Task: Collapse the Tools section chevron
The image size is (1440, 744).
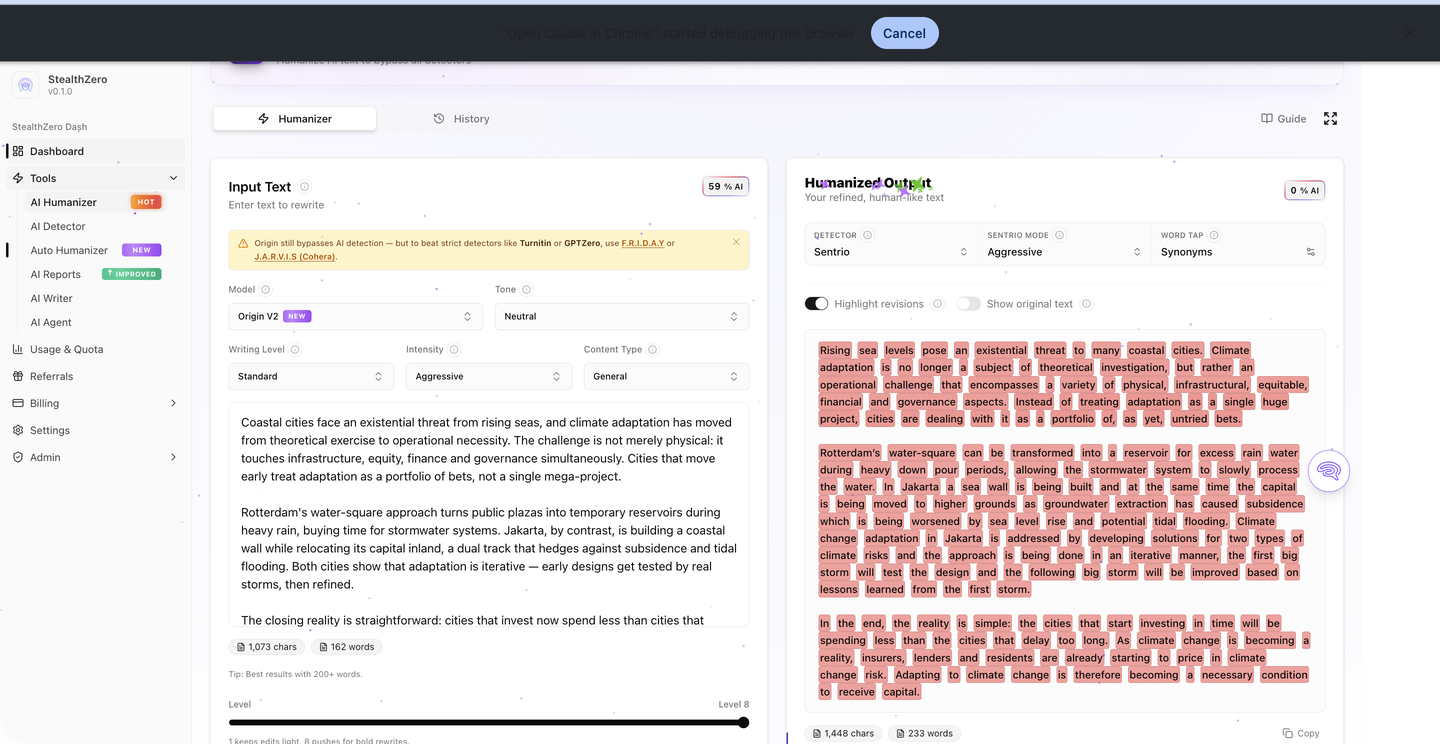Action: click(173, 178)
